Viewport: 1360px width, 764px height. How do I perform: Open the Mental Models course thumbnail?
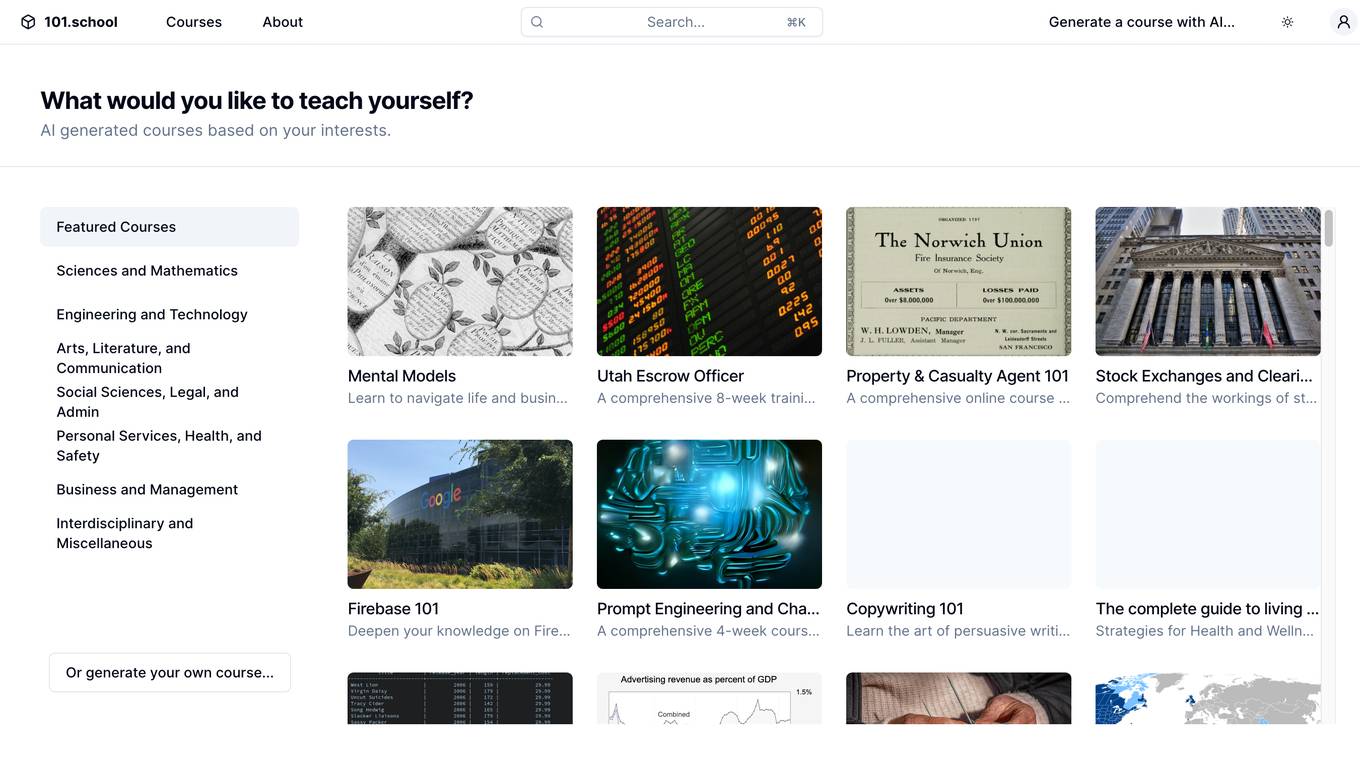click(x=460, y=281)
